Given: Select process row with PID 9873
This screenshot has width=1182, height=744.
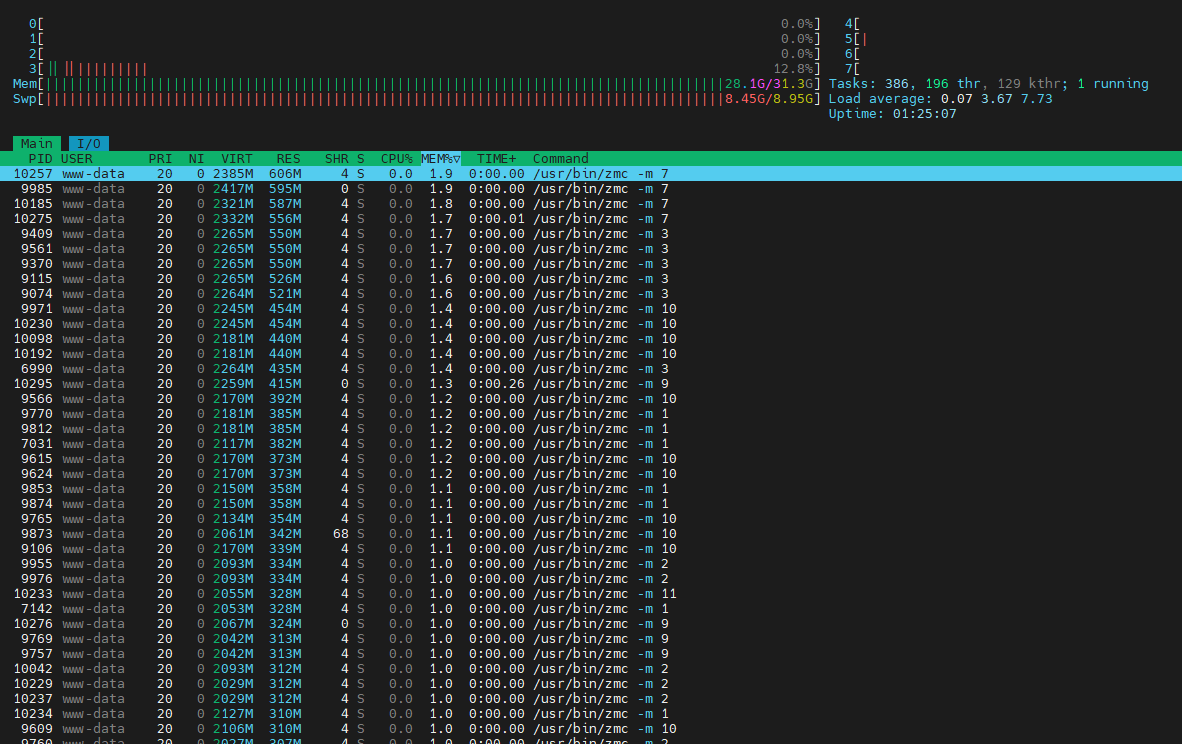Looking at the screenshot, I should coord(591,534).
